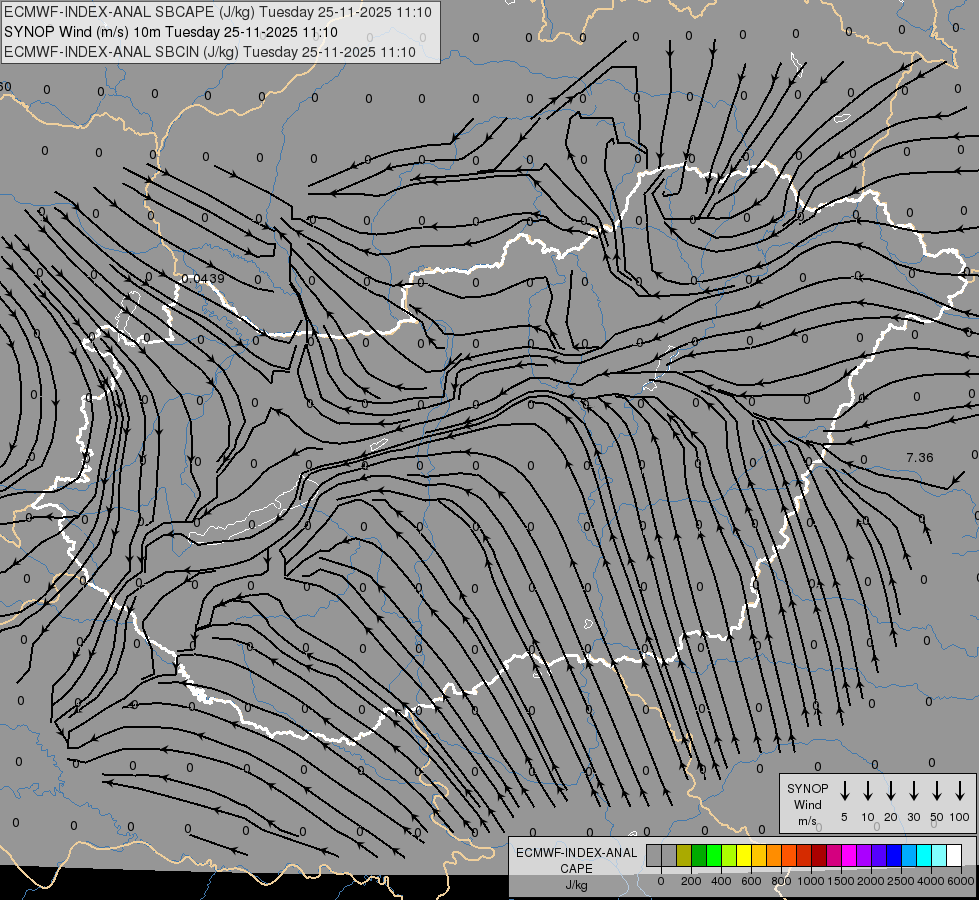Click the SYNOP Wind 10m title line
The height and width of the screenshot is (900, 979).
pos(178,32)
